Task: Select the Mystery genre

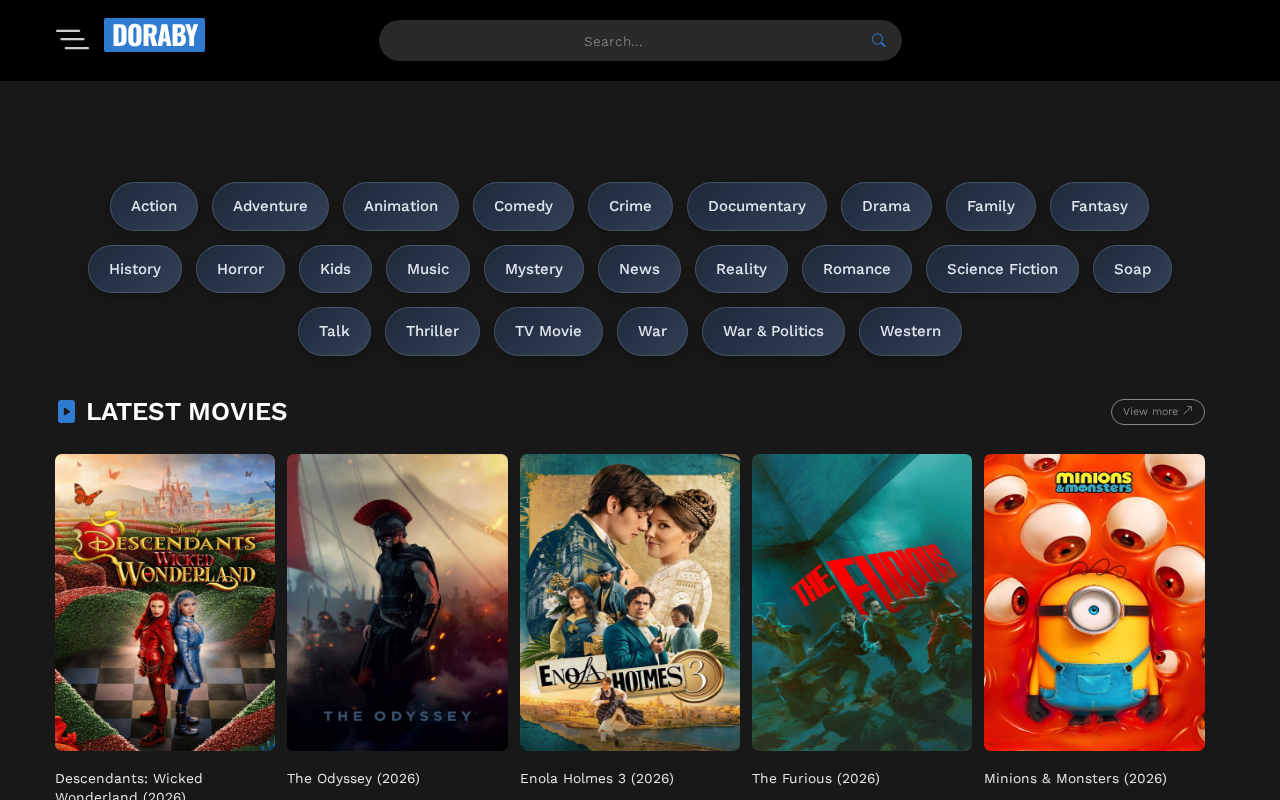Action: pyautogui.click(x=534, y=269)
